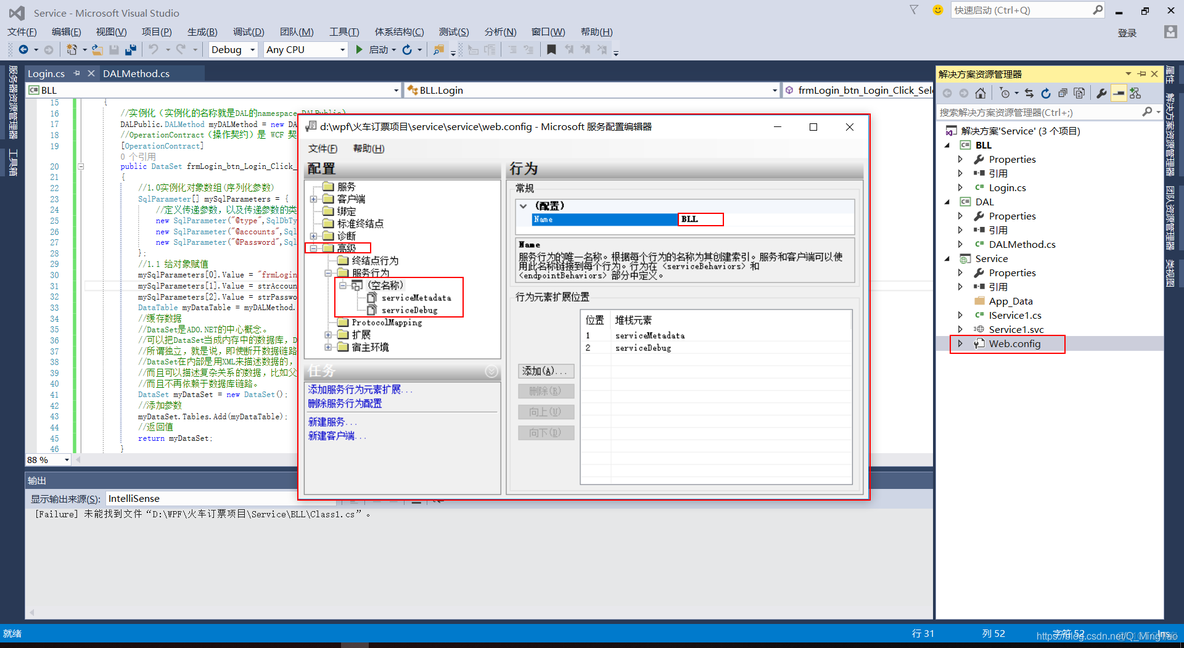Open the 文件(F) menu in Visual Studio
The image size is (1184, 648).
point(22,32)
